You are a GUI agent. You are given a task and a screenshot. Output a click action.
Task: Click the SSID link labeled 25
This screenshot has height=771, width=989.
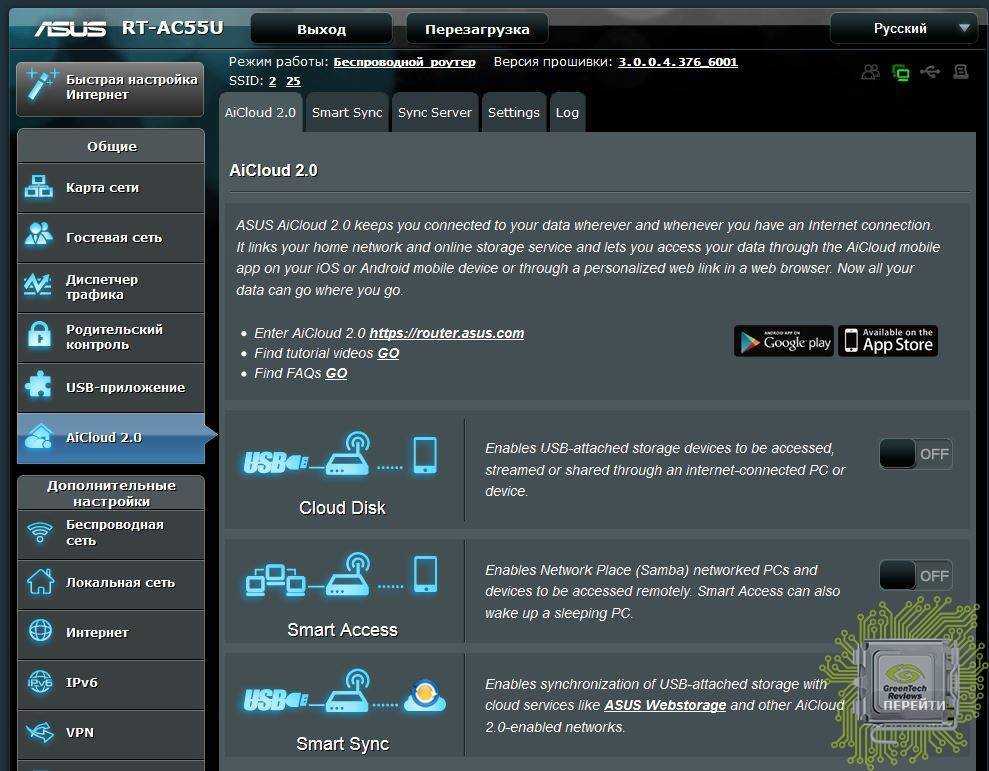coord(293,81)
